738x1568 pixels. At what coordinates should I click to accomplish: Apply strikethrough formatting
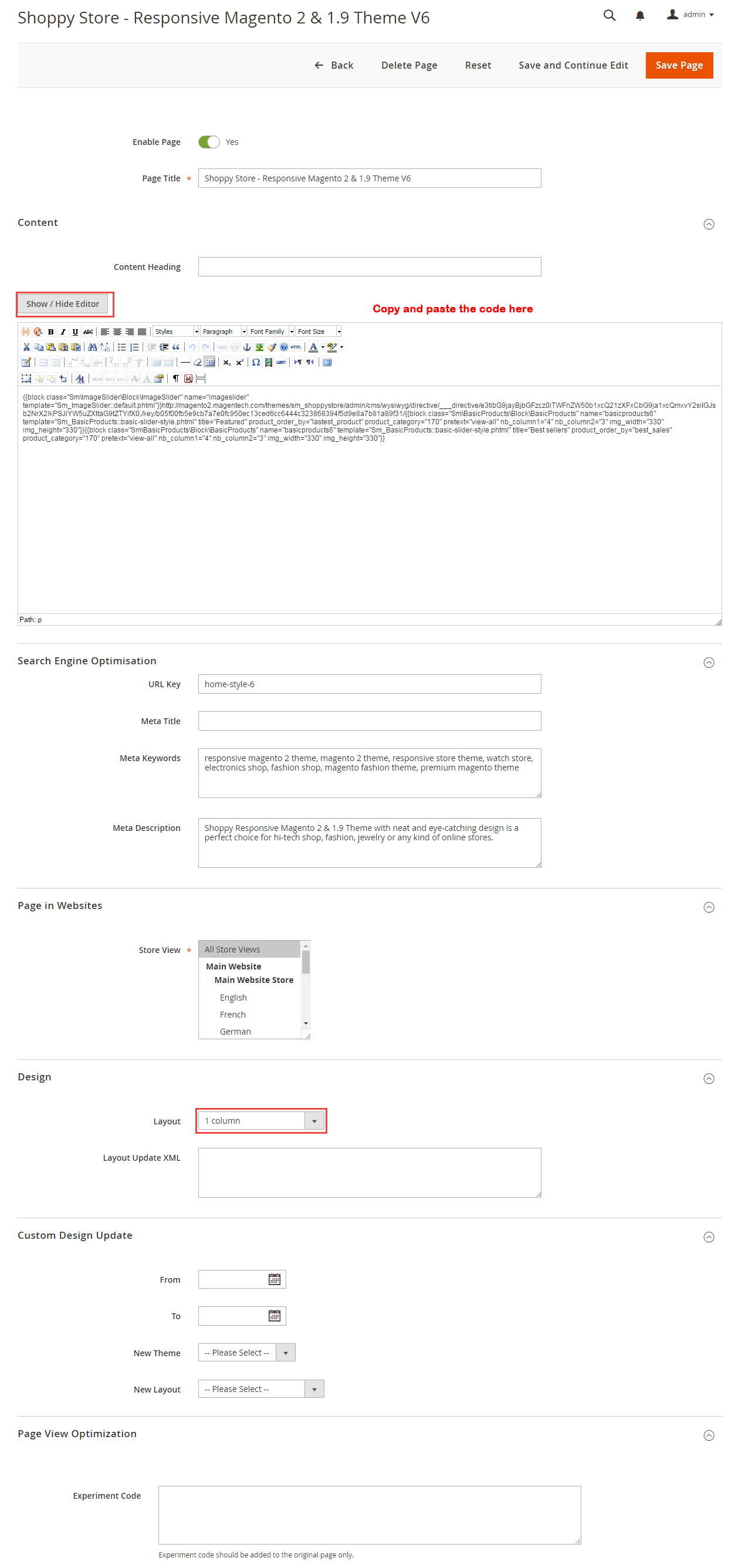(88, 332)
